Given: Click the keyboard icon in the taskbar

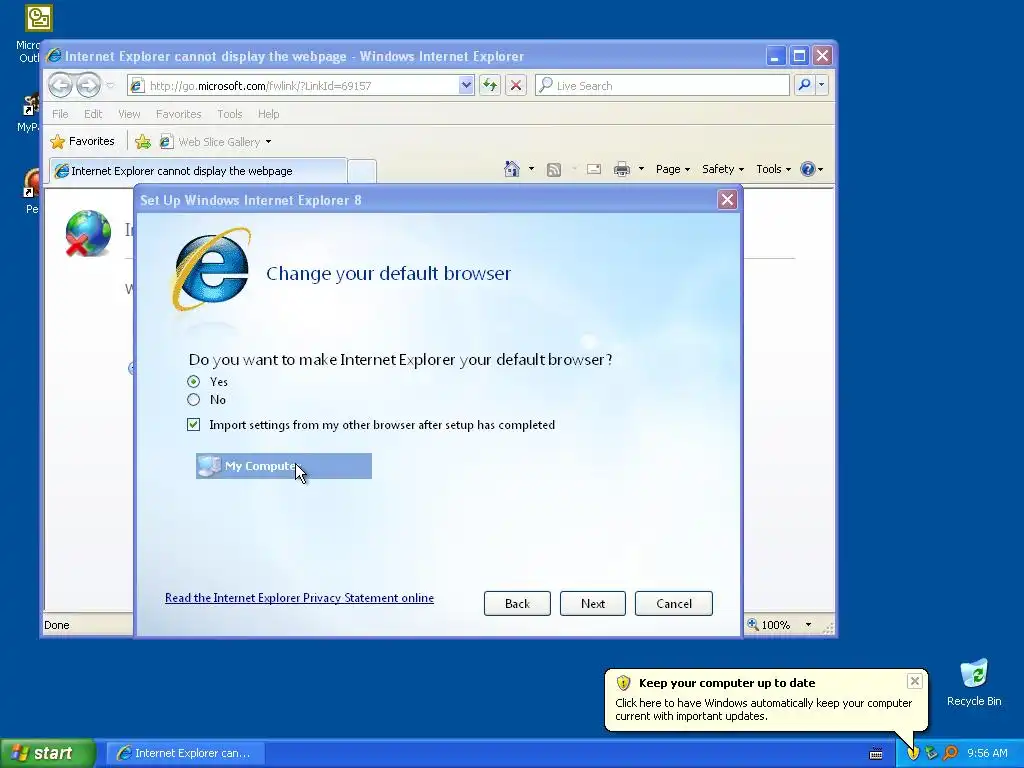Looking at the screenshot, I should pos(876,754).
